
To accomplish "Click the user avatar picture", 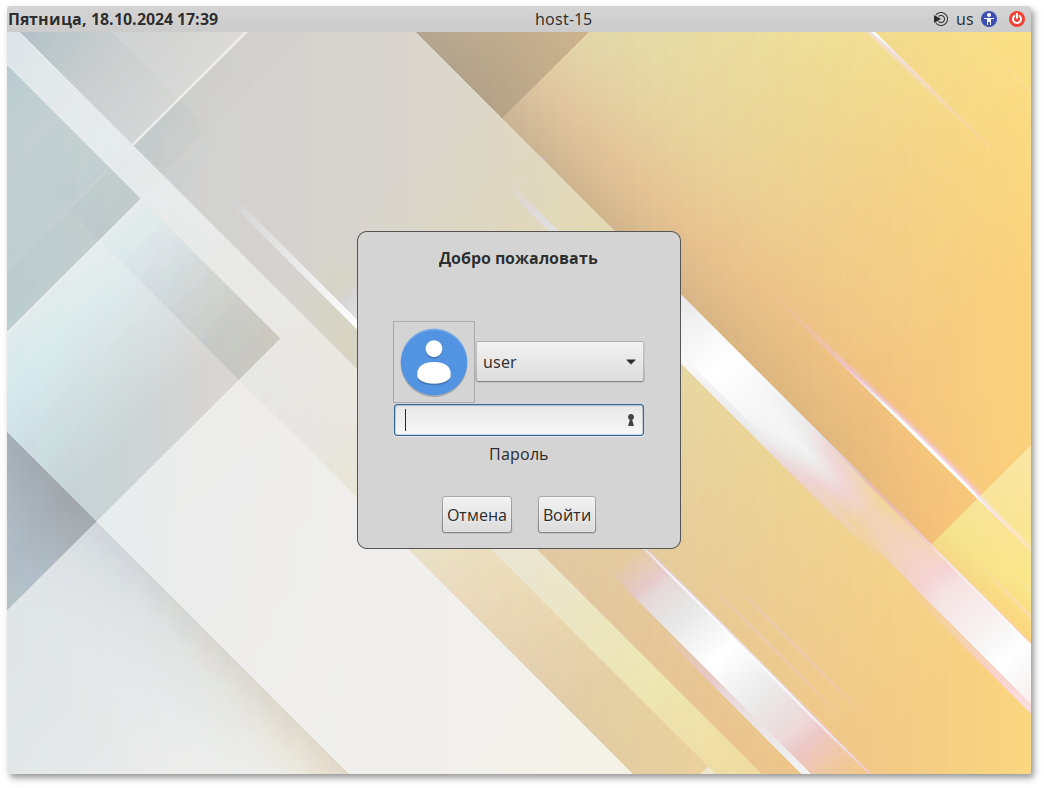I will (x=434, y=362).
